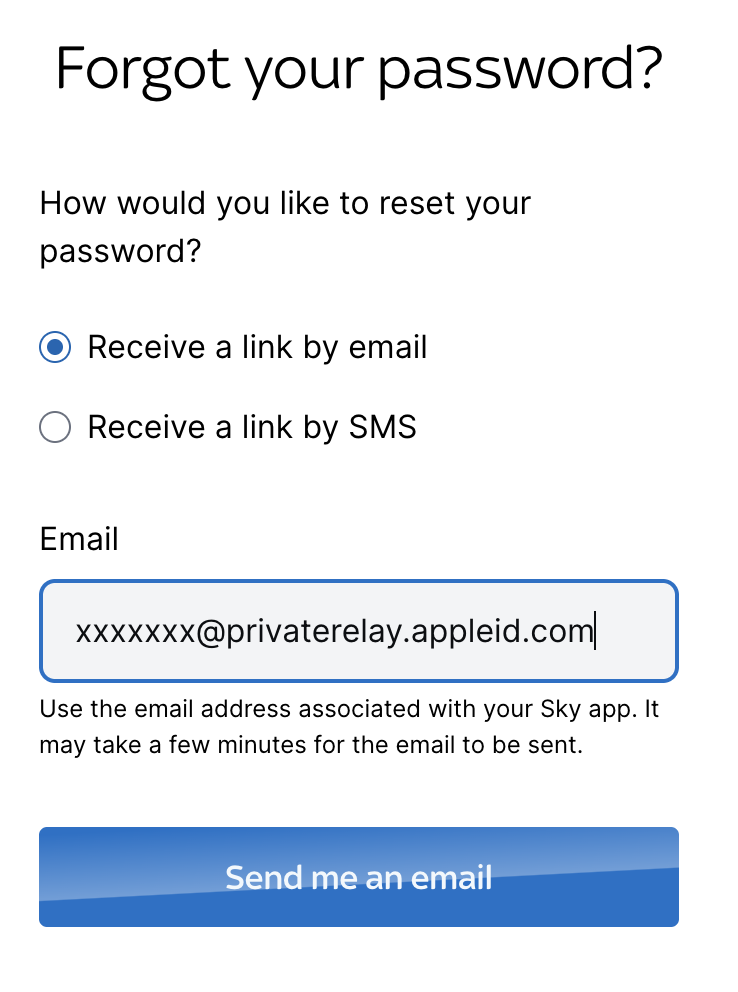Focus the Email input field
The height and width of the screenshot is (992, 738).
tap(359, 631)
